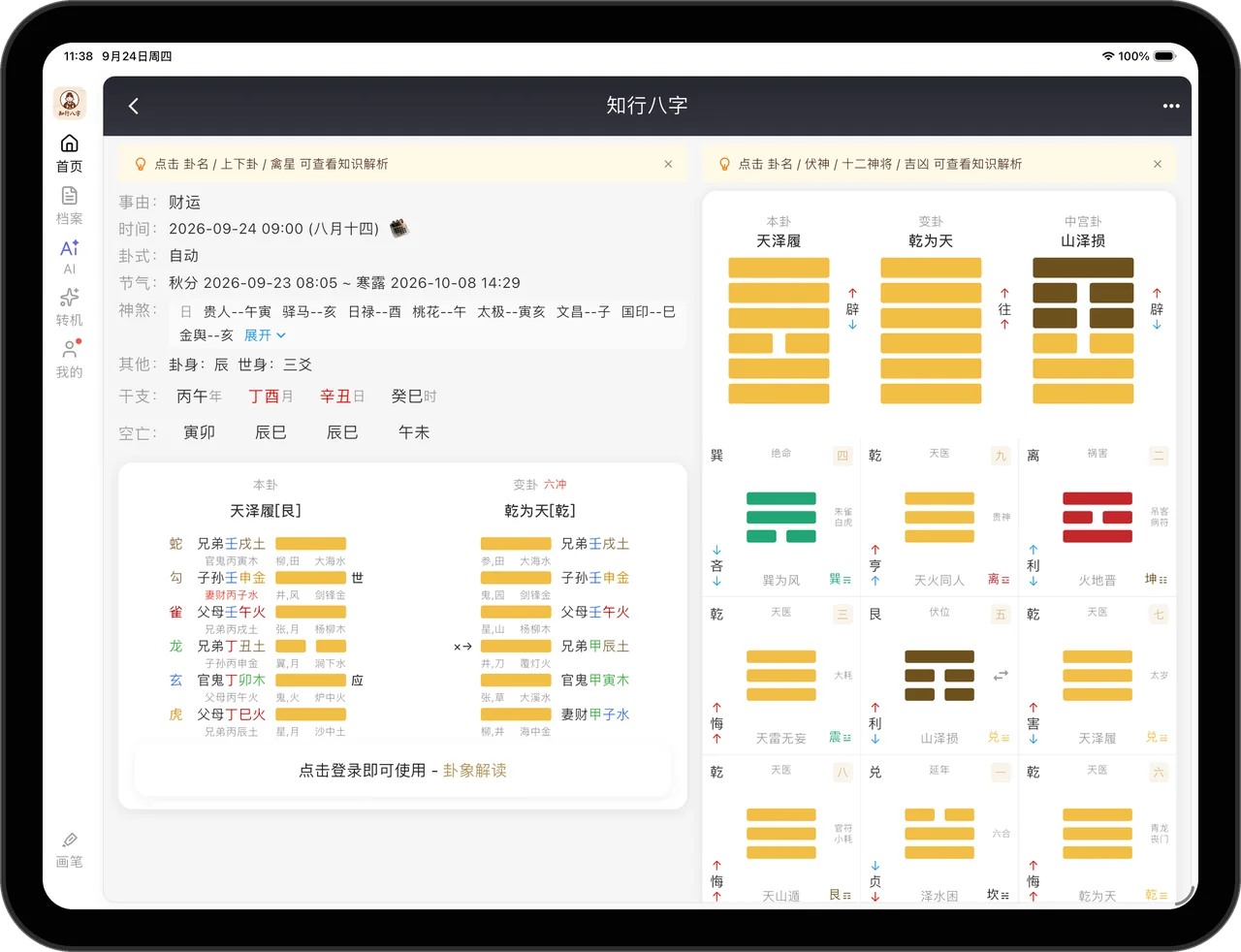Dismiss the 卦名/上下卦/禽星 tip banner
1241x952 pixels.
tap(668, 164)
